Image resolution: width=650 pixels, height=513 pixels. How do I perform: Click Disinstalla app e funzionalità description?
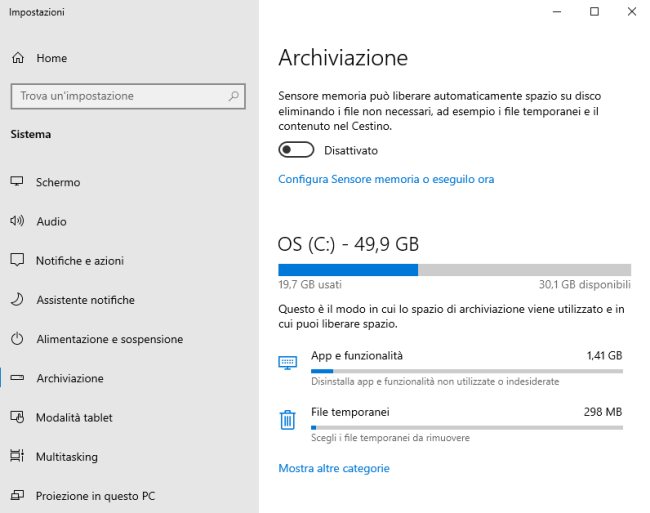tap(435, 381)
